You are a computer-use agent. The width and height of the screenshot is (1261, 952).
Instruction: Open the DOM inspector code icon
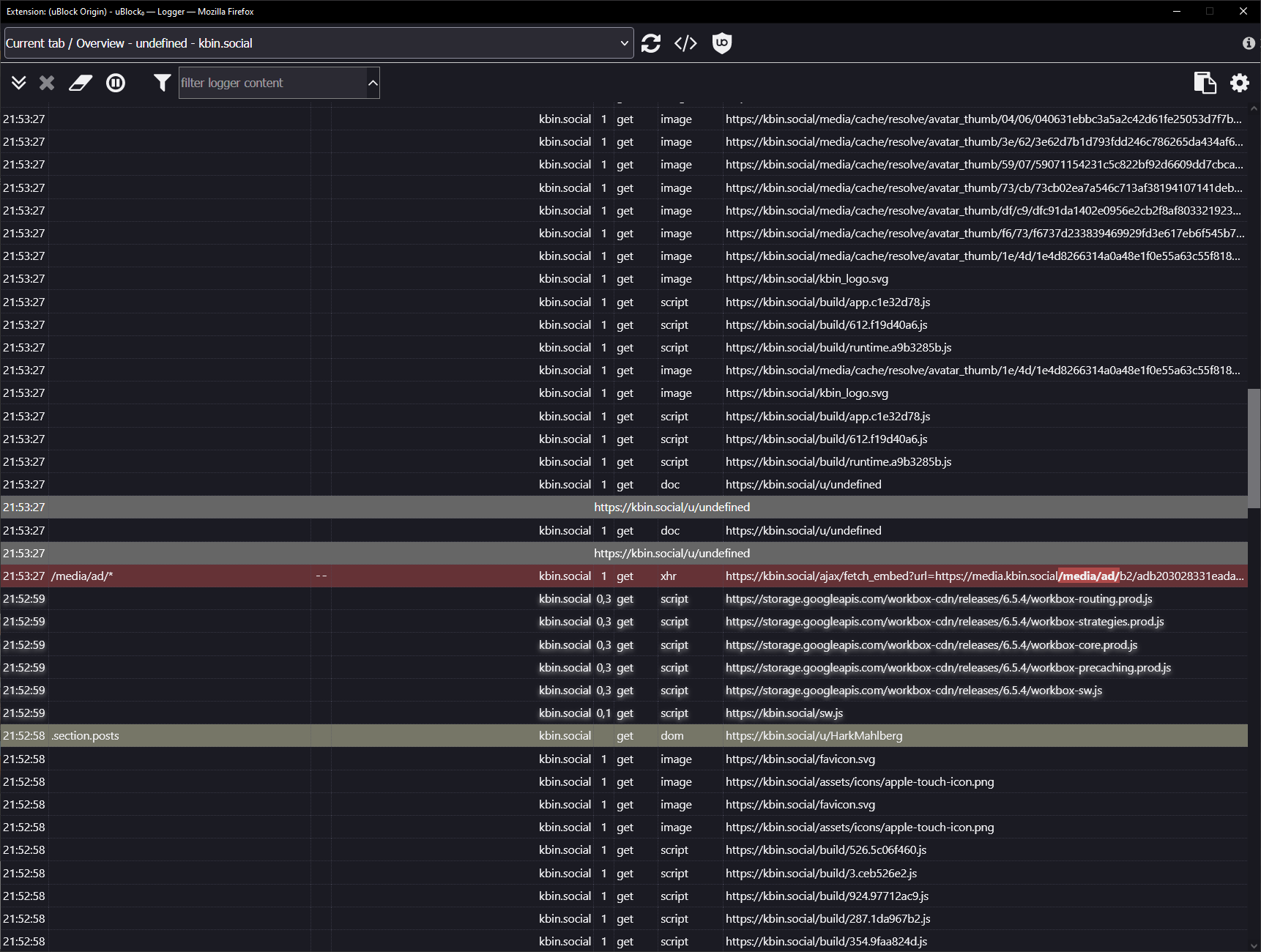coord(685,43)
